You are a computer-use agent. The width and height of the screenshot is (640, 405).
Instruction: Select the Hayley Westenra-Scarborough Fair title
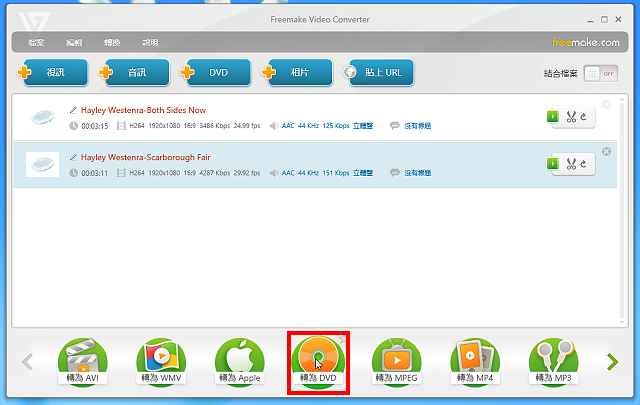(146, 158)
